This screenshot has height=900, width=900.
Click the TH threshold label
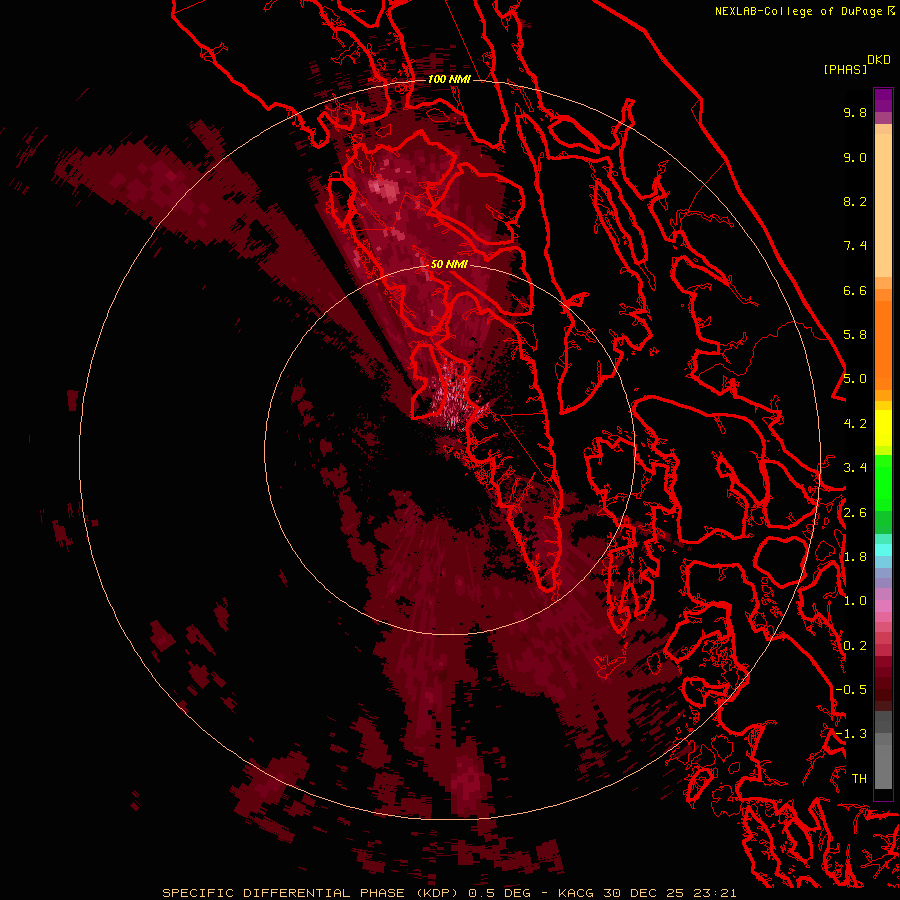[859, 779]
